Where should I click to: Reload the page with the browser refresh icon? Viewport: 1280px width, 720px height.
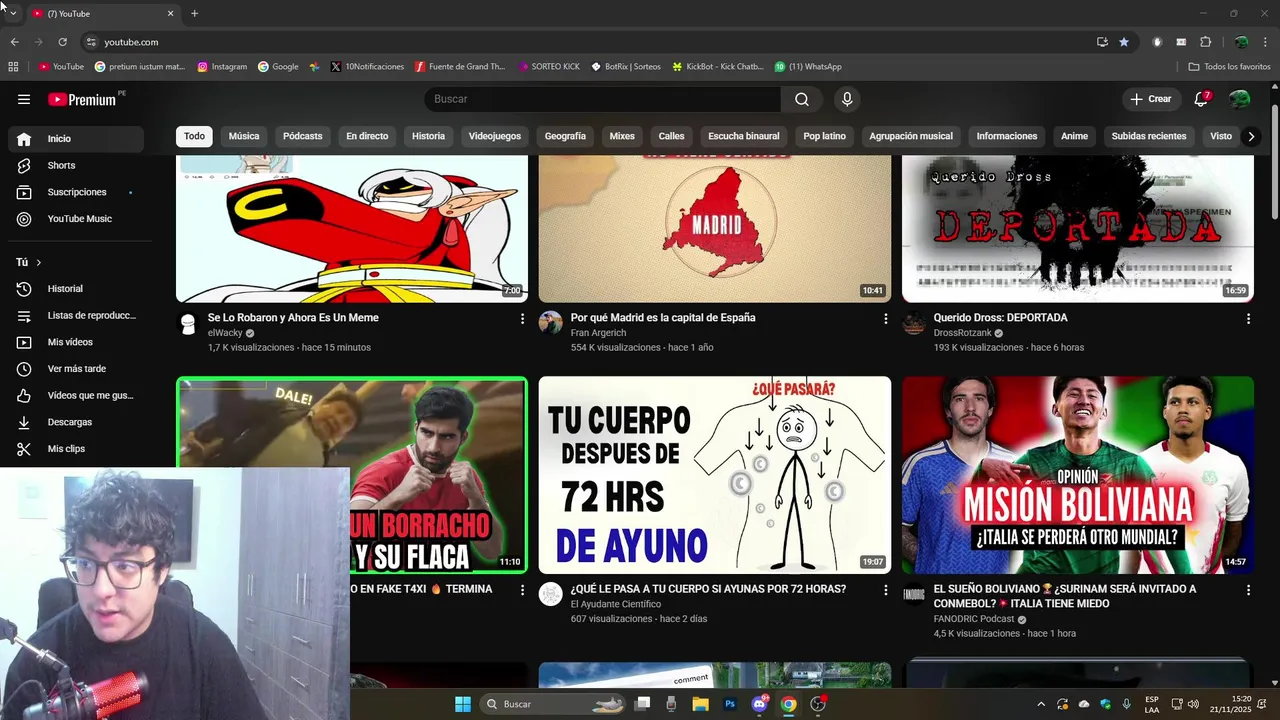62,42
